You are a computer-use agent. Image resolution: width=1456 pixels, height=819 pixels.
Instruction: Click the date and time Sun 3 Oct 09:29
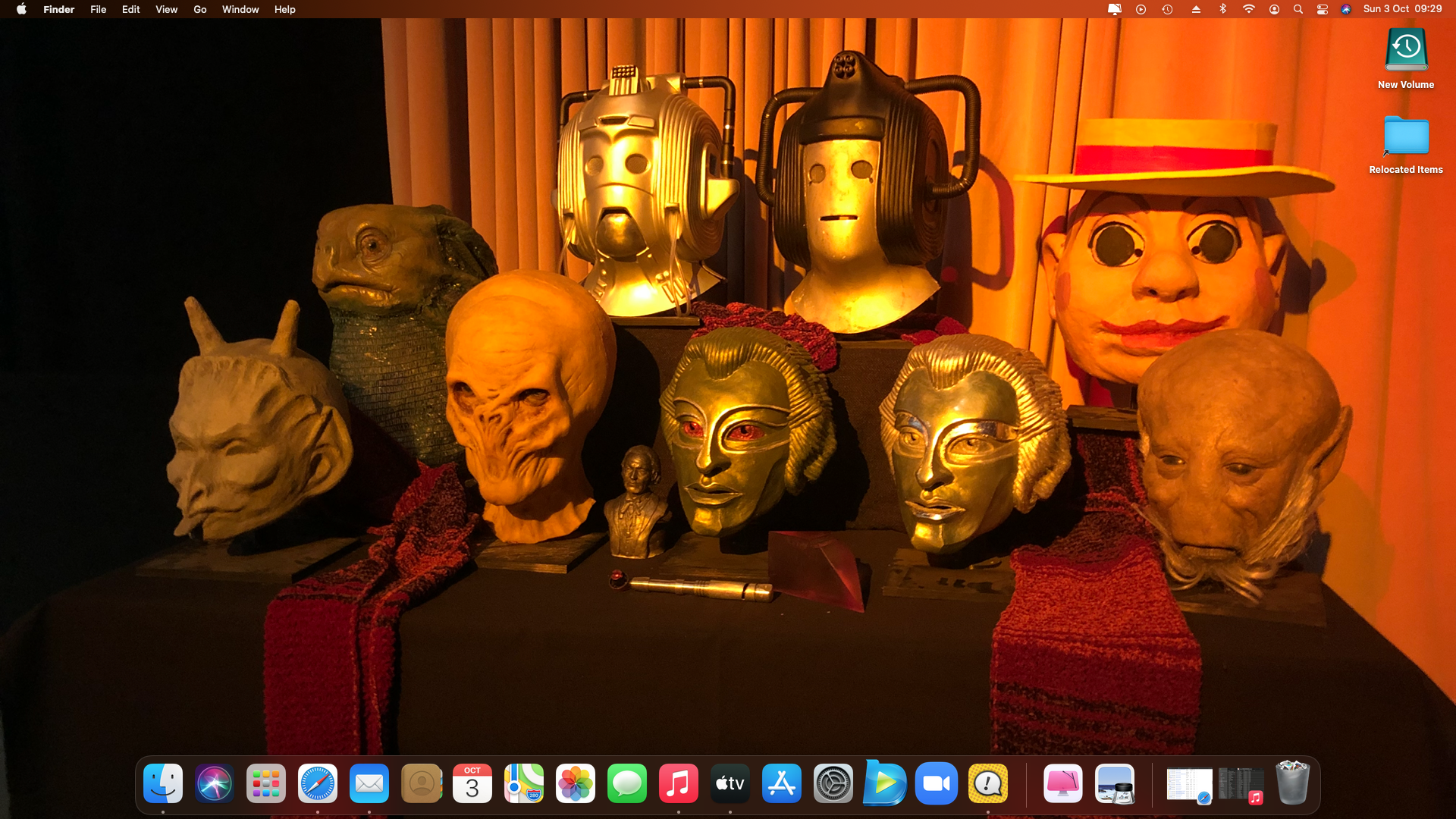coord(1402,9)
